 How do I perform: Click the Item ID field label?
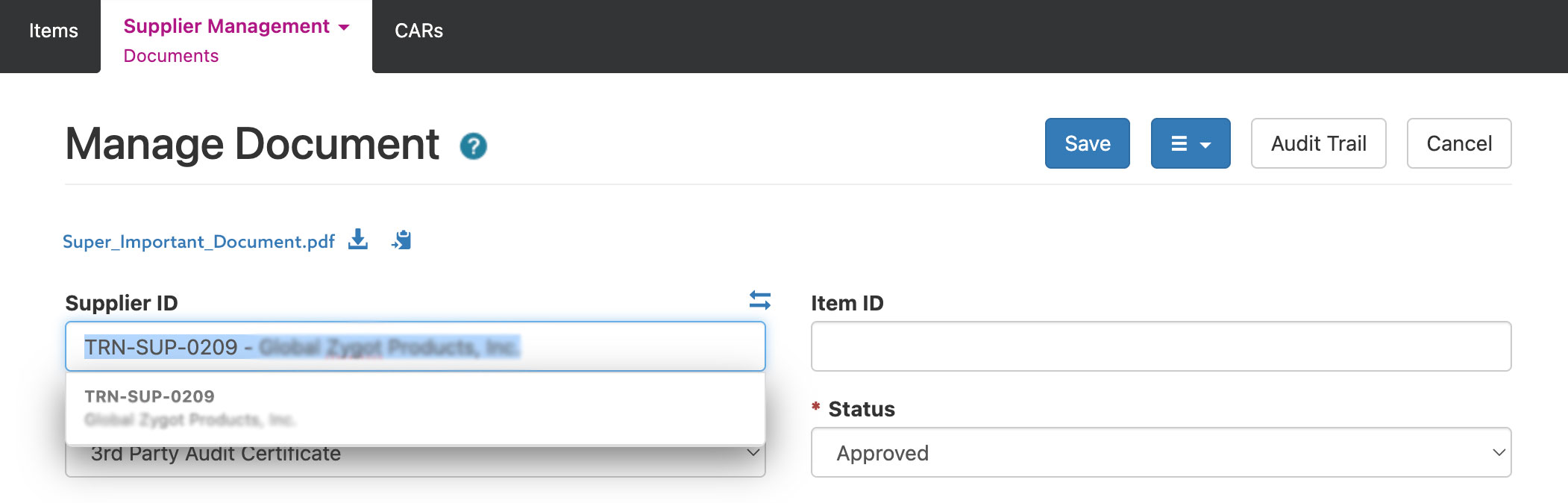tap(847, 303)
